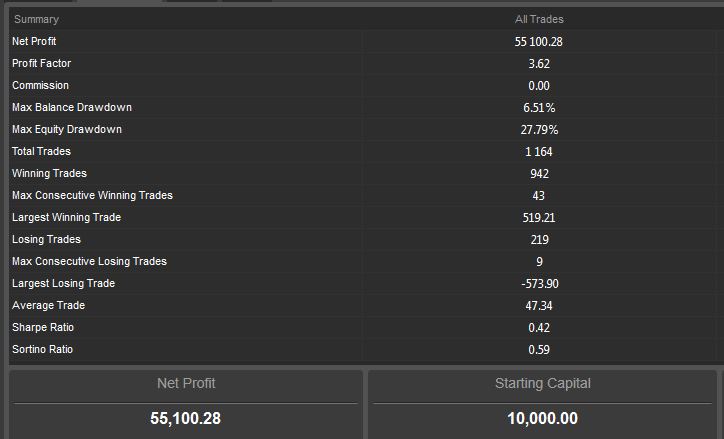Viewport: 724px width, 439px height.
Task: Select the Losing Trades row label
Action: click(46, 239)
